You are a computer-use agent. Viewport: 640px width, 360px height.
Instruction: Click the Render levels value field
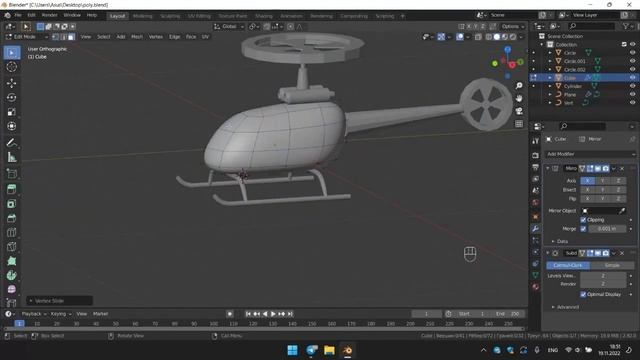click(603, 284)
